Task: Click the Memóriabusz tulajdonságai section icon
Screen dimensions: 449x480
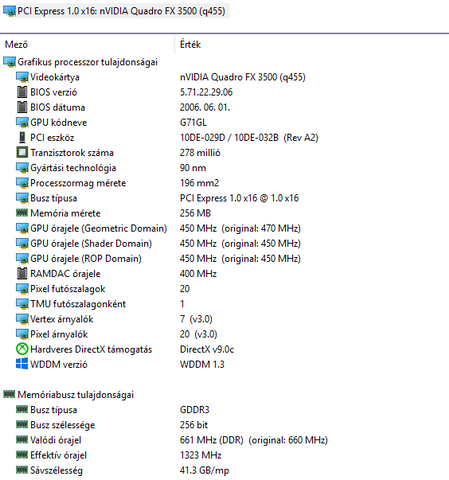Action: tap(9, 394)
